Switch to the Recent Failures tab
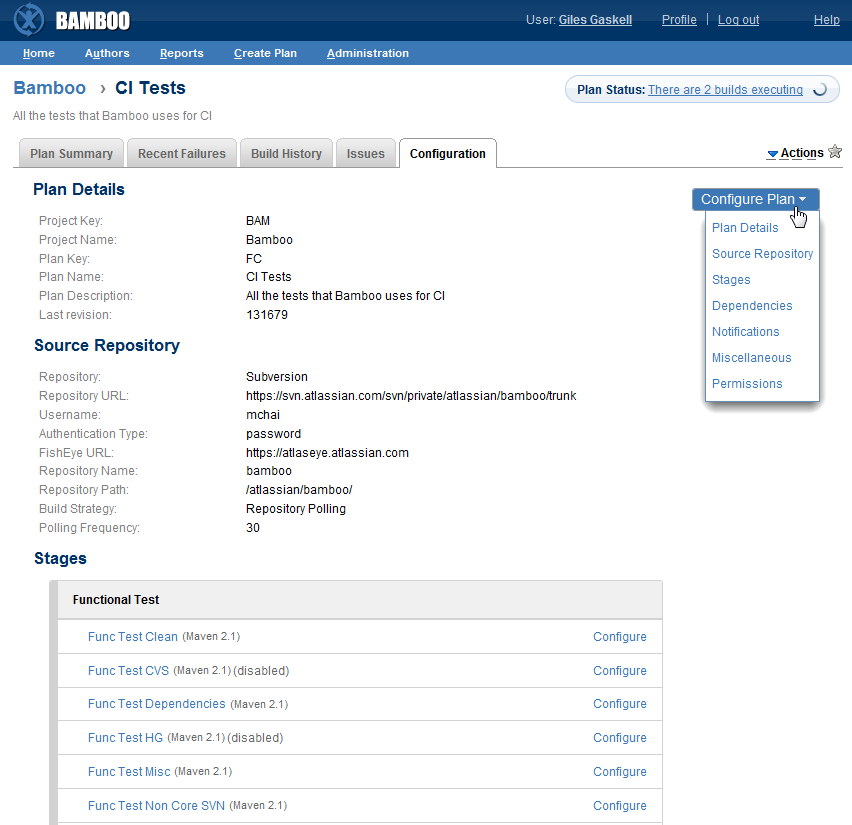 coord(181,154)
